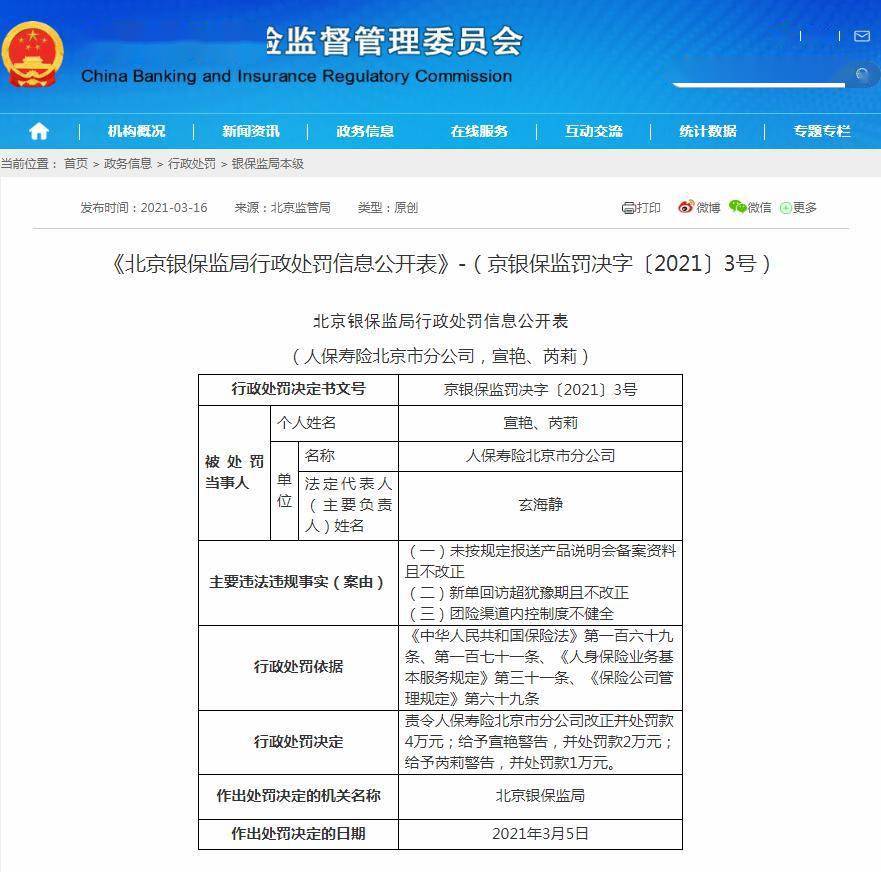The image size is (881, 872).
Task: Open the 新闻资讯 menu
Action: pyautogui.click(x=251, y=131)
